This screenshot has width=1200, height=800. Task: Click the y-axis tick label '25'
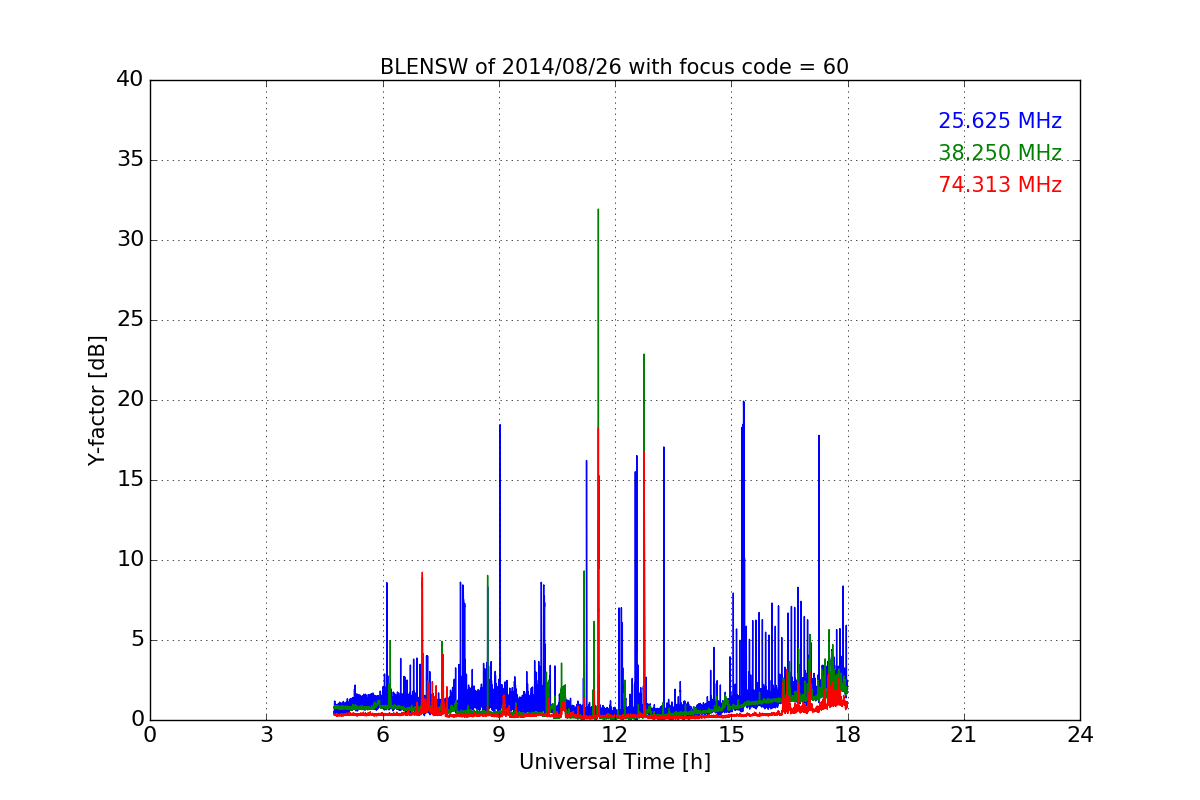[130, 320]
